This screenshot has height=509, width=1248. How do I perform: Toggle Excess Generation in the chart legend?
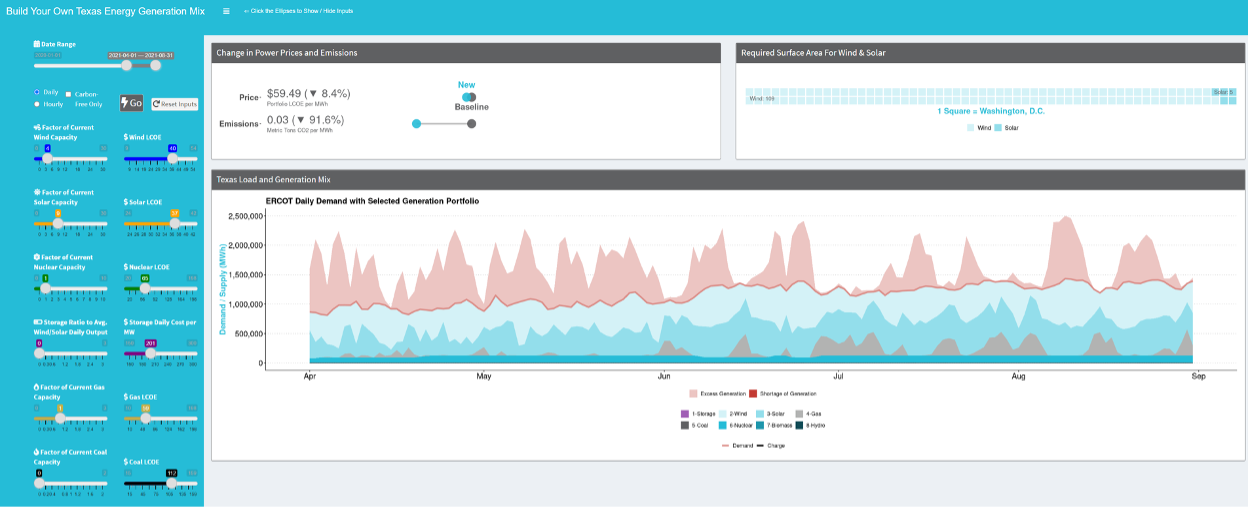pos(694,394)
